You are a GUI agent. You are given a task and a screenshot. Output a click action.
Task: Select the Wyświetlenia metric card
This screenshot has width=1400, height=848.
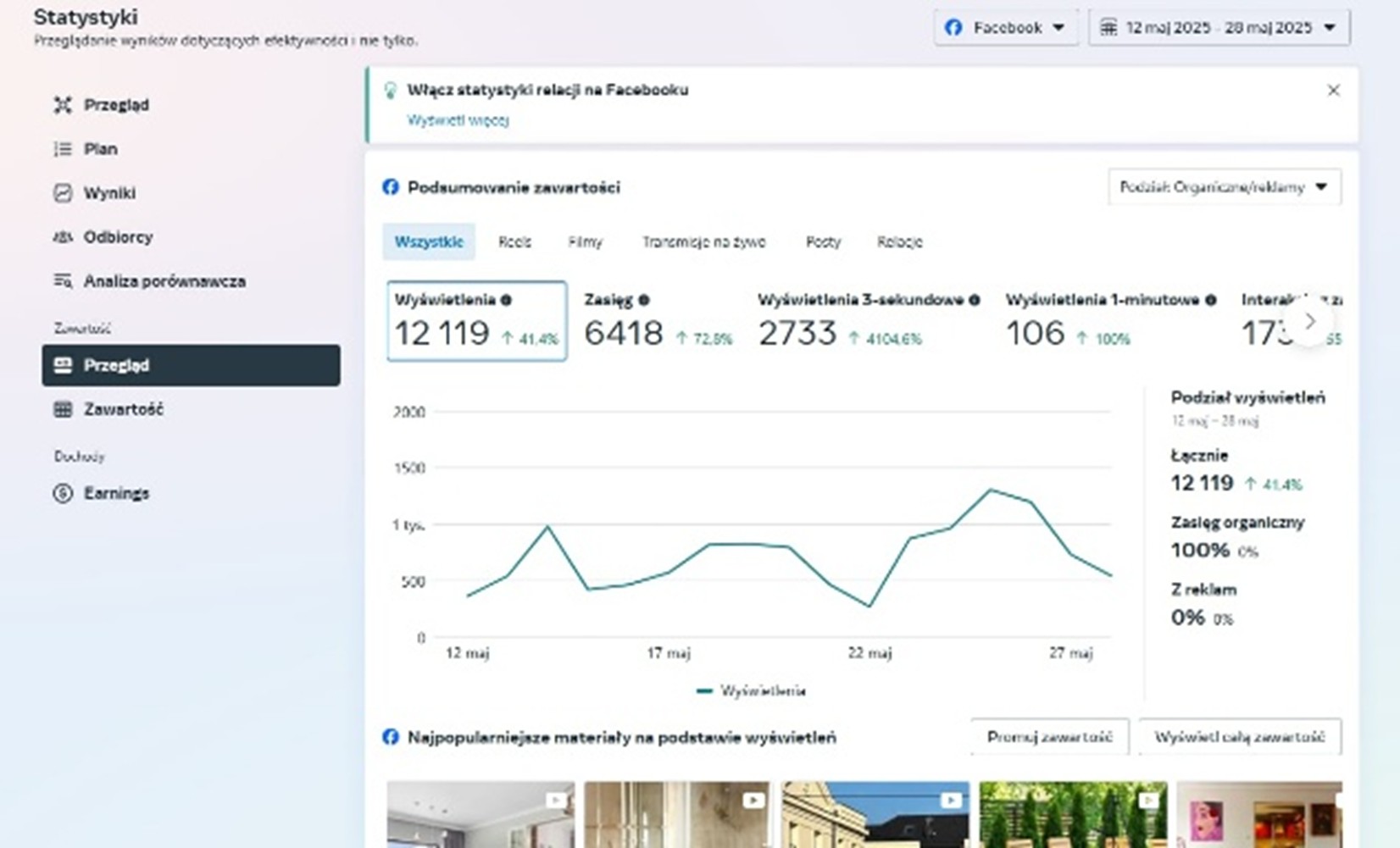pyautogui.click(x=476, y=322)
